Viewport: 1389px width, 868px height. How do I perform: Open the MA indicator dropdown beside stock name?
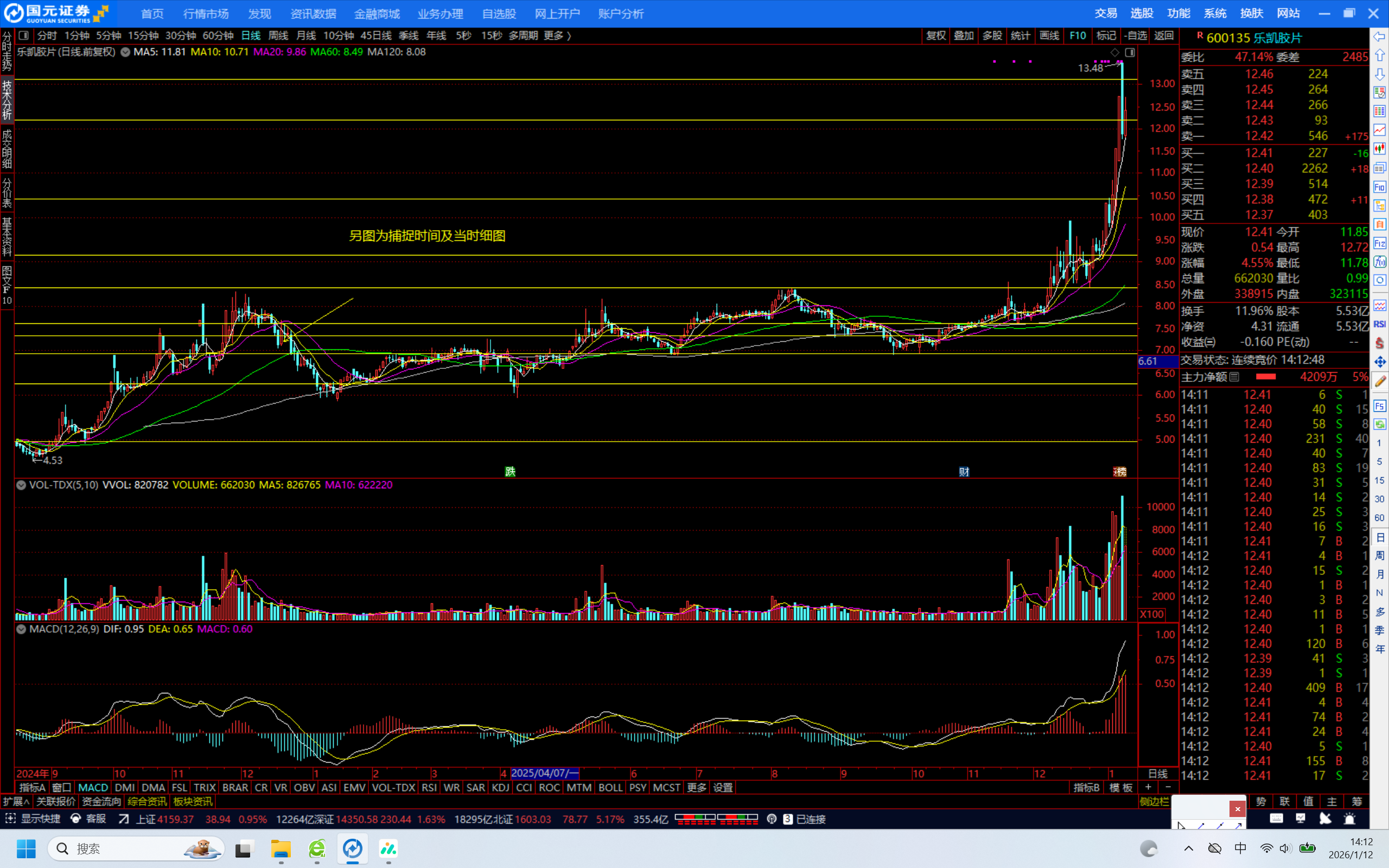coord(125,52)
